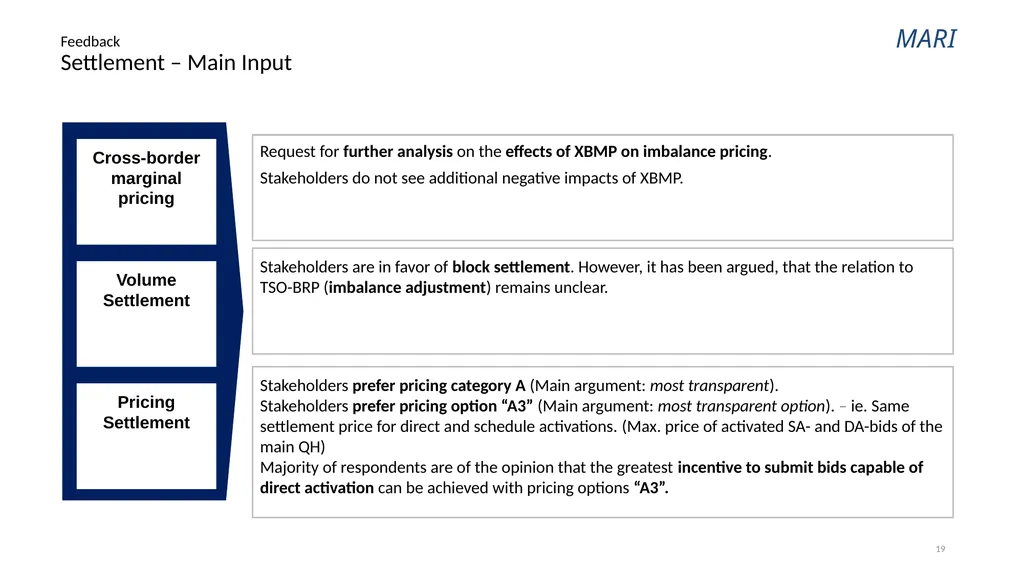This screenshot has width=1024, height=575.
Task: Click the 'most transparent option' italic text
Action: 741,406
